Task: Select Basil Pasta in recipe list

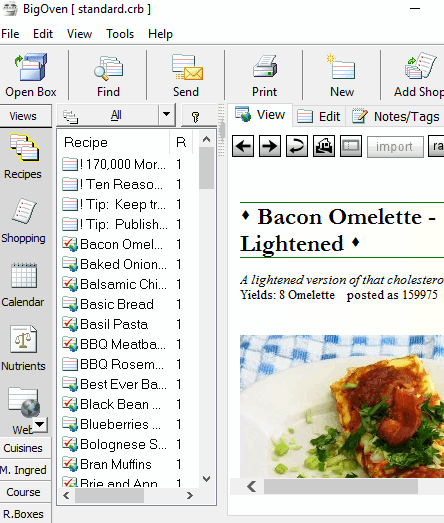Action: pos(114,324)
